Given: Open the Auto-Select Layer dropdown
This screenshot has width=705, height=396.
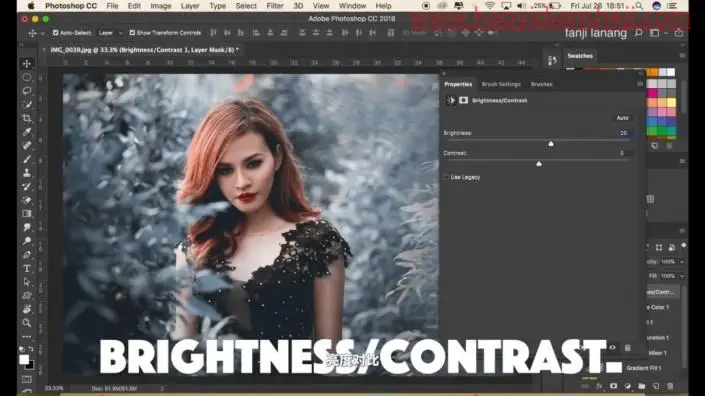Looking at the screenshot, I should point(110,33).
